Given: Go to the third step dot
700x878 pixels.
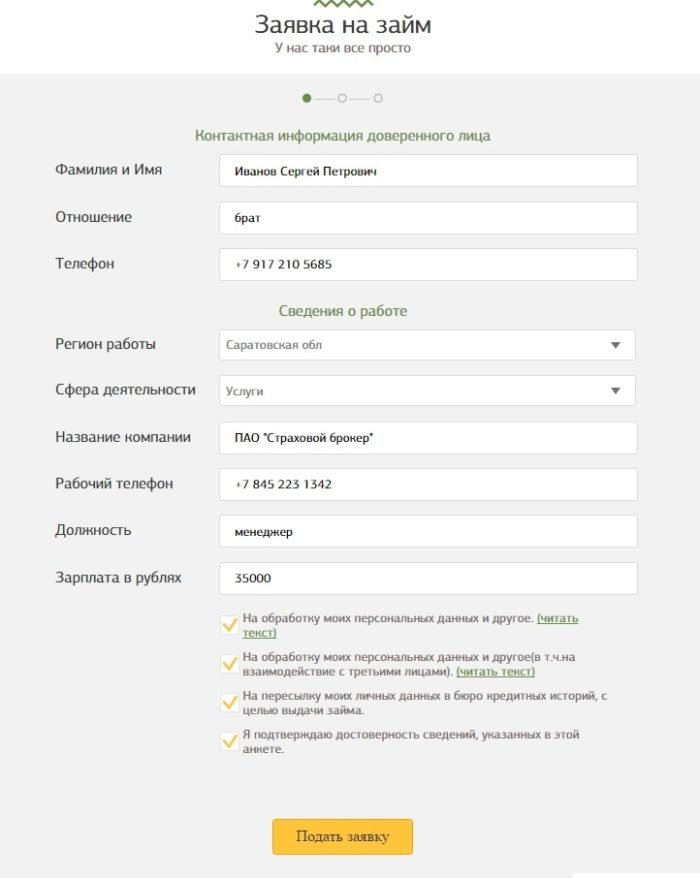Looking at the screenshot, I should point(376,100).
